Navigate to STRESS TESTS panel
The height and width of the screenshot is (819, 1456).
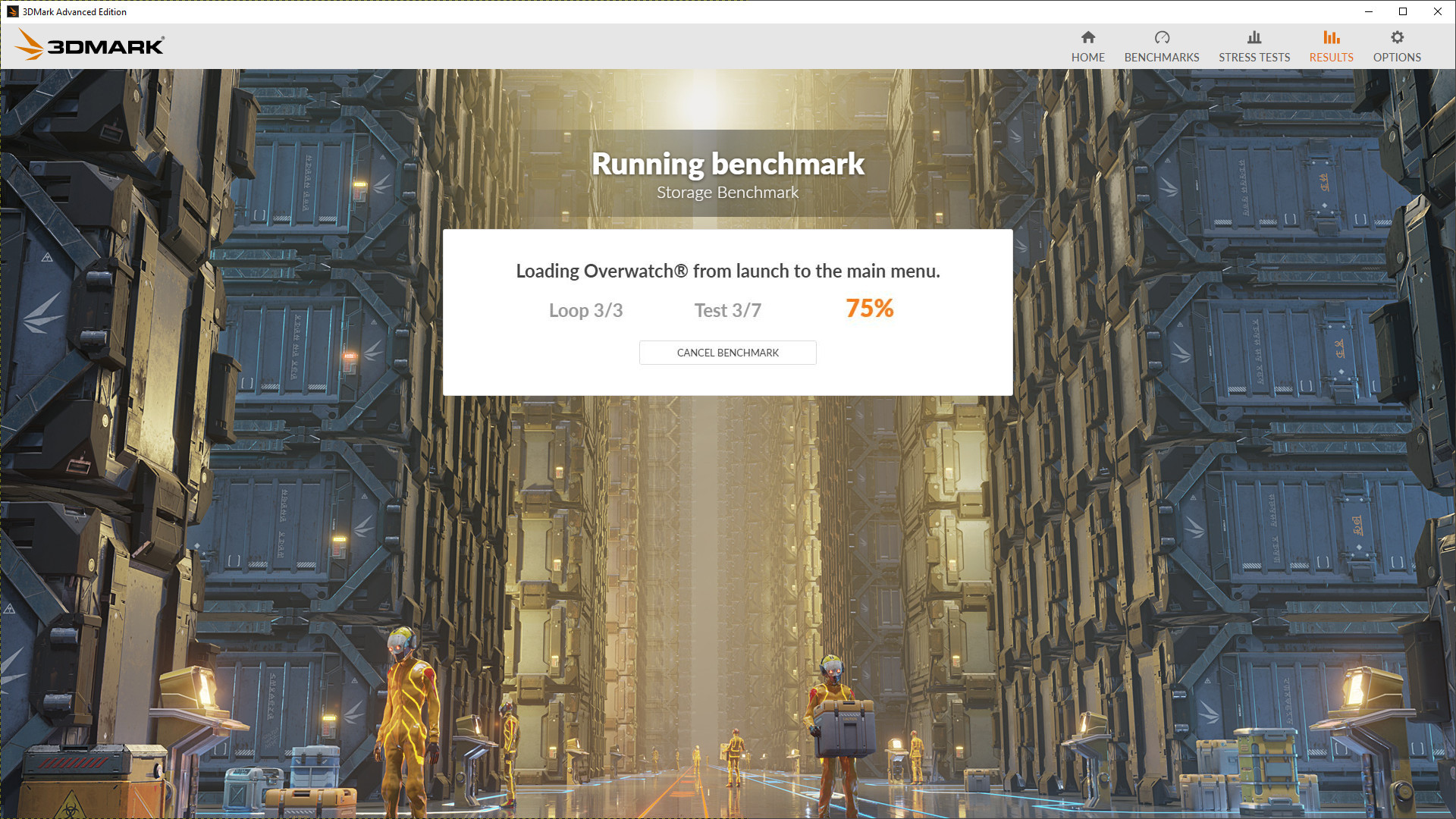point(1254,45)
